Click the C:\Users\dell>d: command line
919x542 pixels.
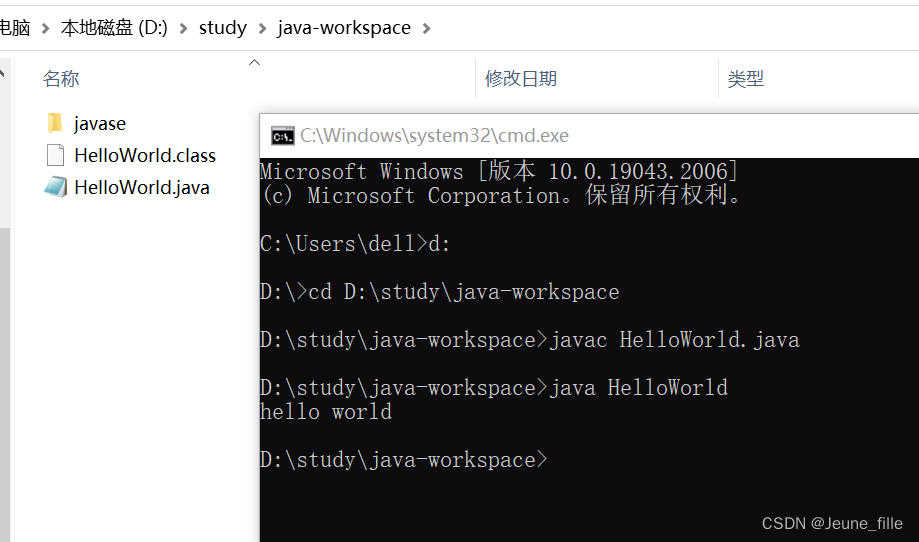pyautogui.click(x=355, y=244)
